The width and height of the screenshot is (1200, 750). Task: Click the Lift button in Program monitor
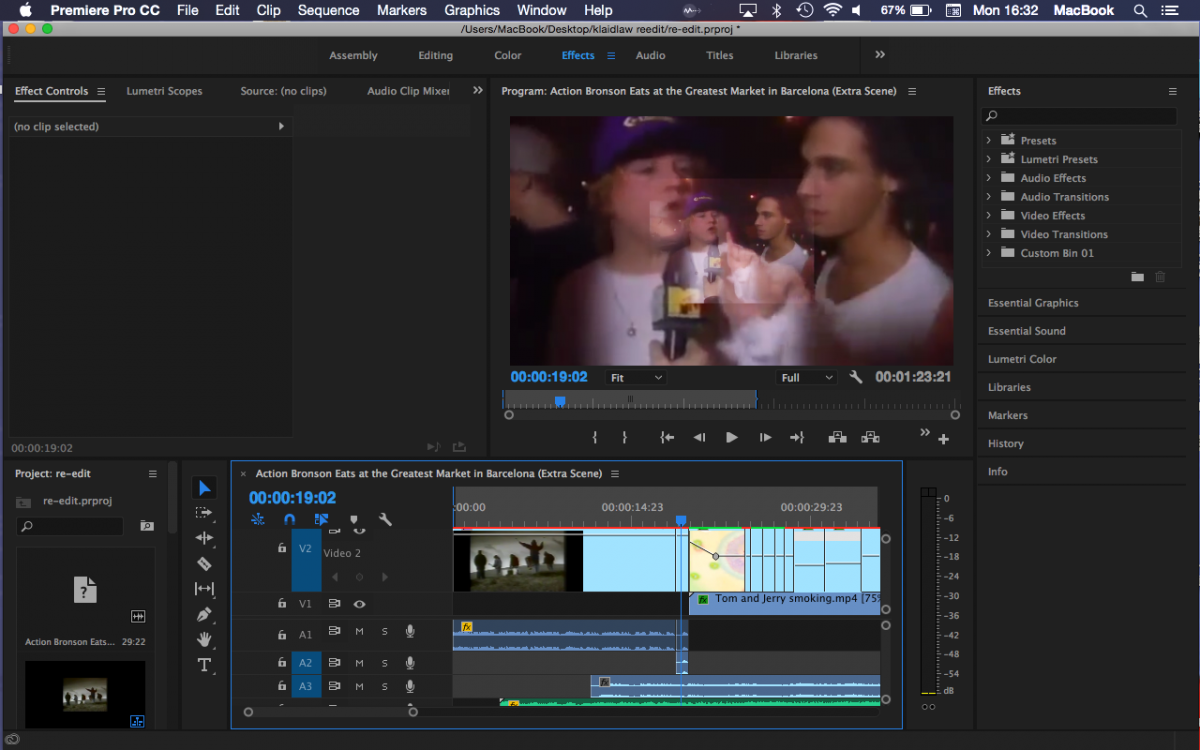pos(837,437)
